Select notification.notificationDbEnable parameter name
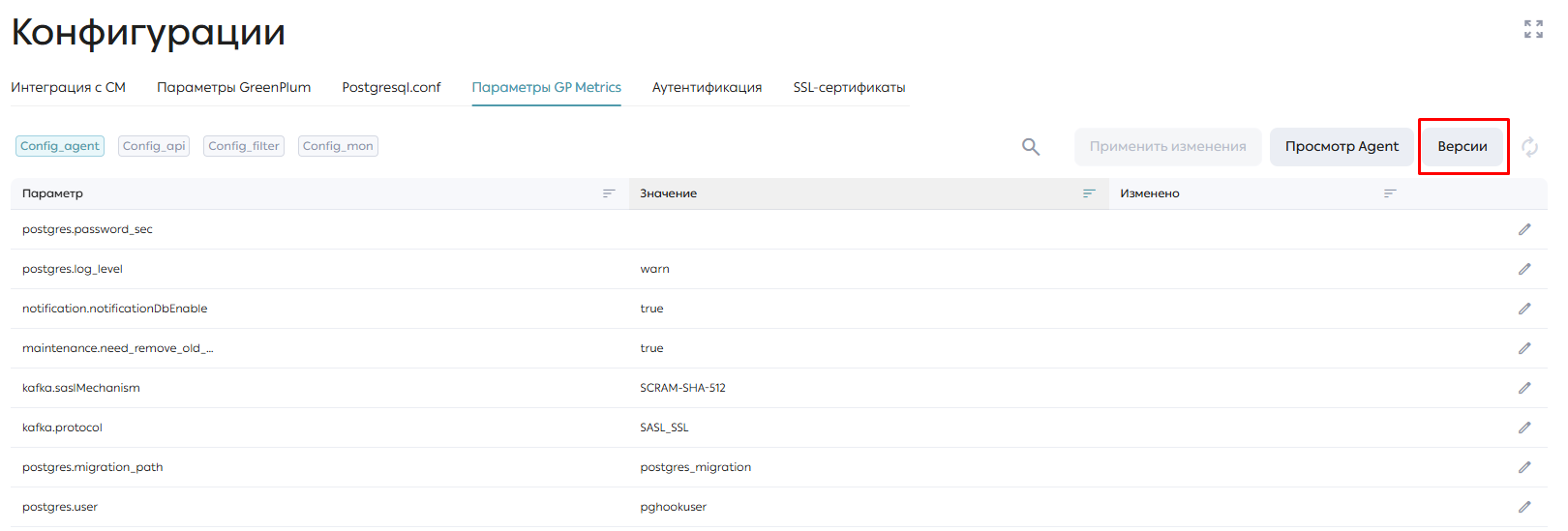 click(x=115, y=309)
